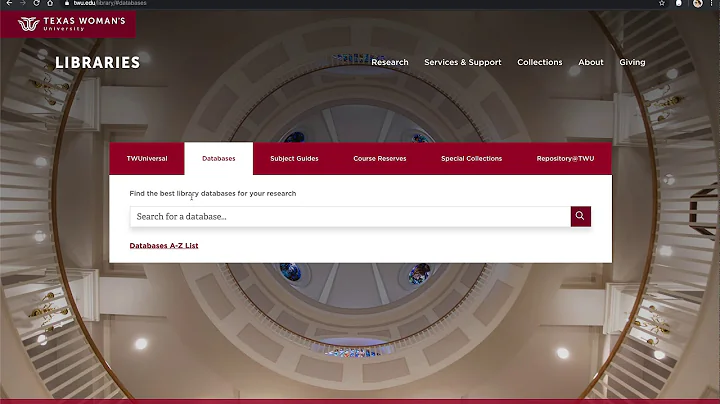Open the About menu
720x404 pixels.
tap(591, 62)
